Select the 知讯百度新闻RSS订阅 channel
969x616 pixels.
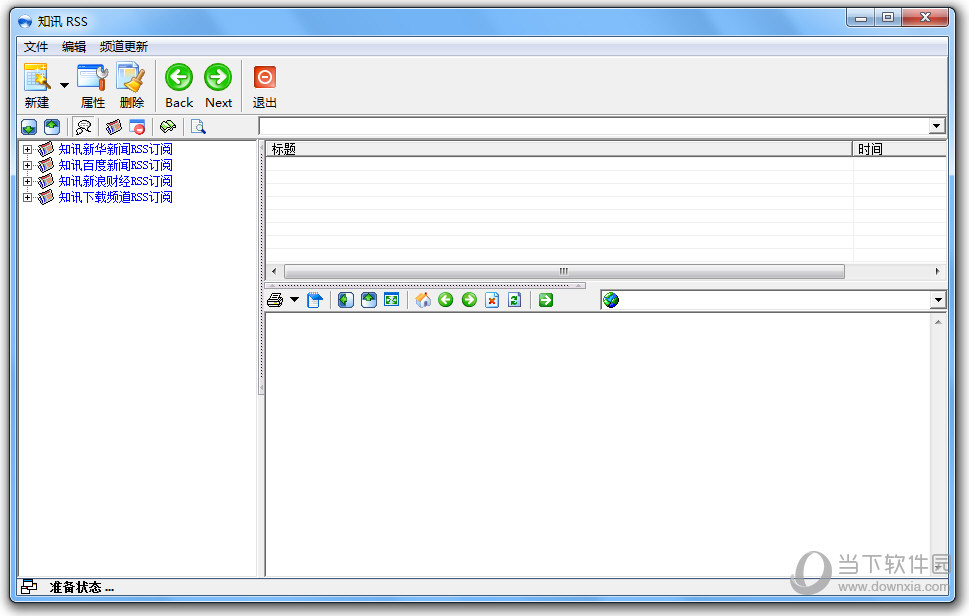(x=116, y=165)
